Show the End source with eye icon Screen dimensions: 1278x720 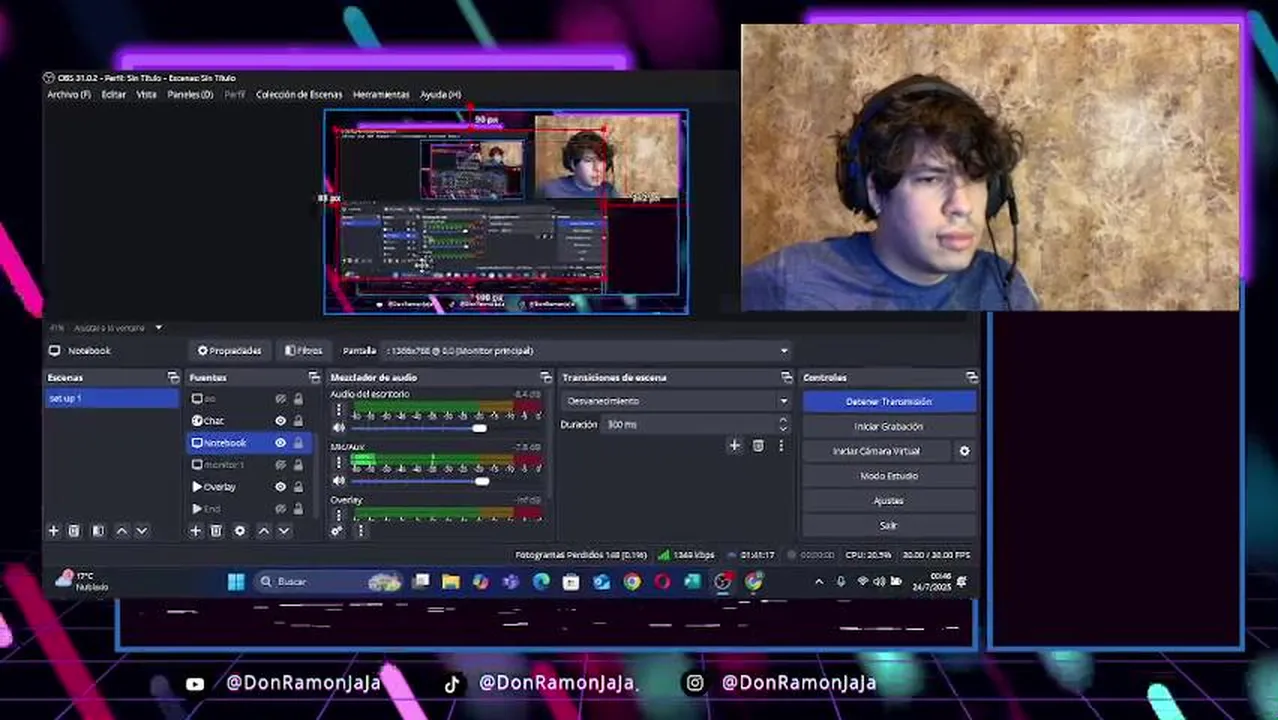click(x=280, y=509)
